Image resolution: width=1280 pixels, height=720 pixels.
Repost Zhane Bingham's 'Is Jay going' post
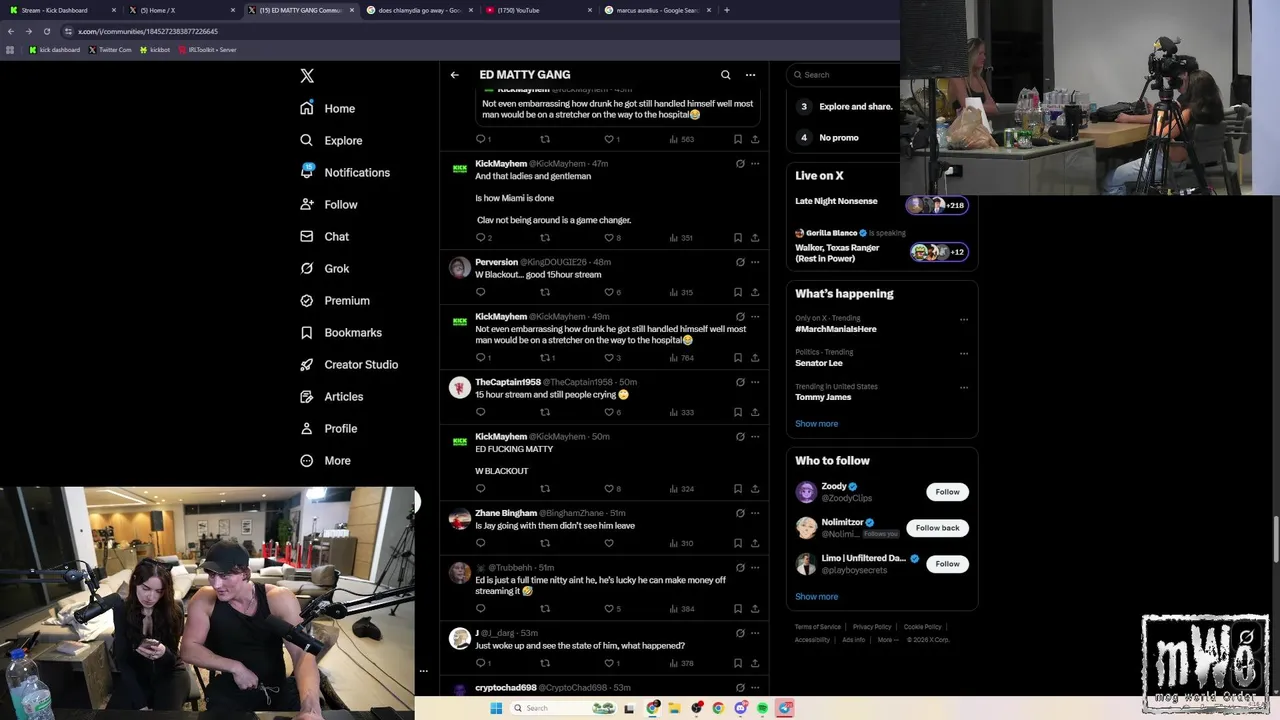pos(545,543)
